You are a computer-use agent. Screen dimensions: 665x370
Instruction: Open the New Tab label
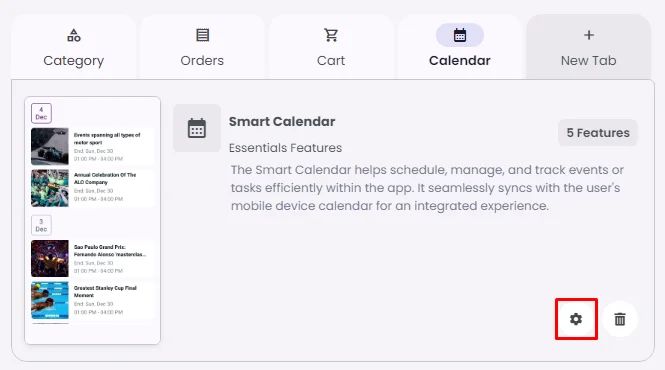pos(589,61)
